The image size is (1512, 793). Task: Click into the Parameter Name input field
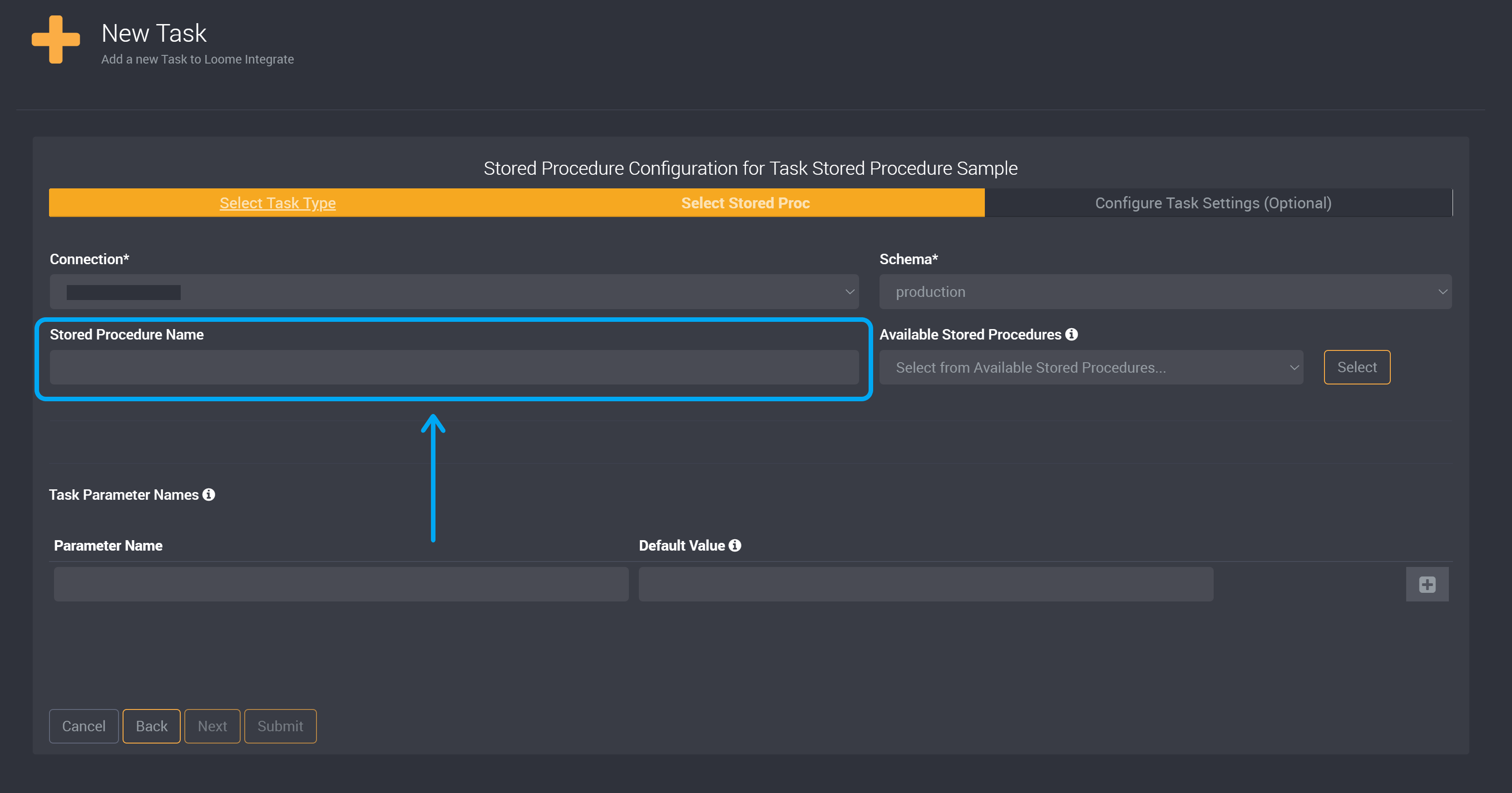click(x=341, y=584)
